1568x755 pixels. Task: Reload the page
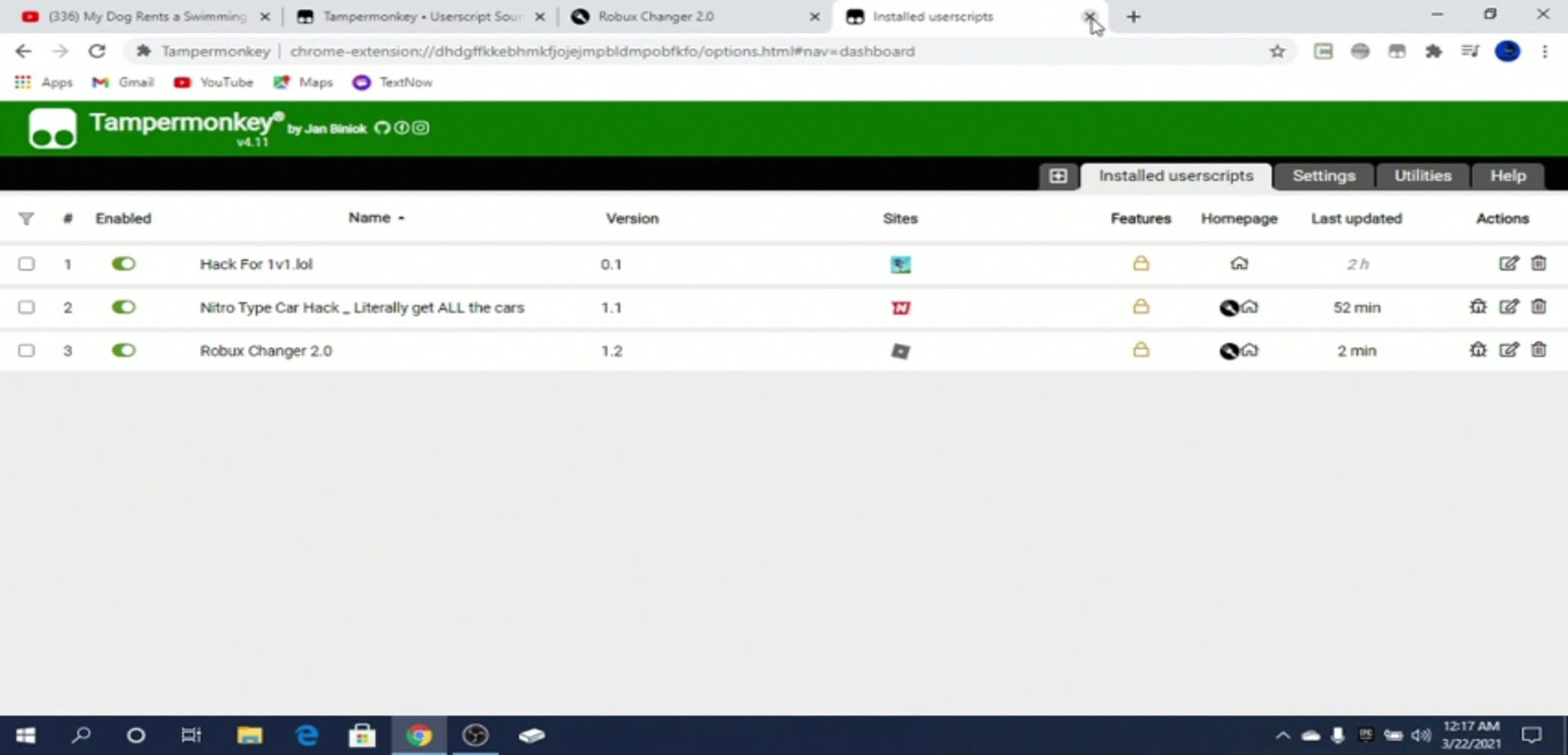[x=96, y=51]
